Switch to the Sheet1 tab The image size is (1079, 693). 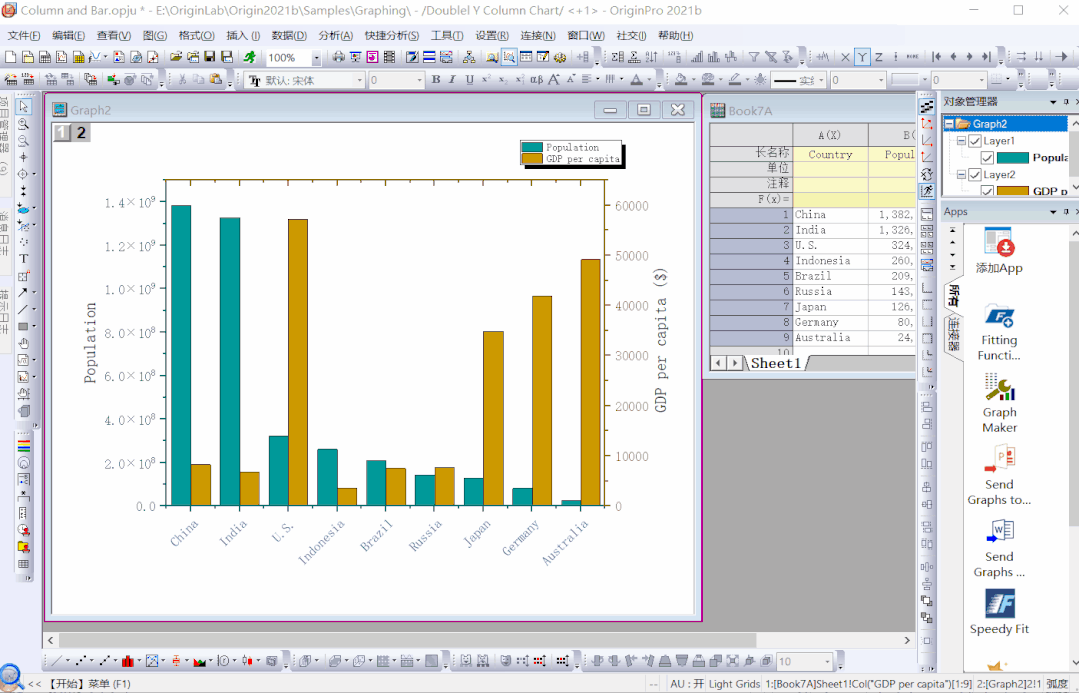pyautogui.click(x=776, y=363)
